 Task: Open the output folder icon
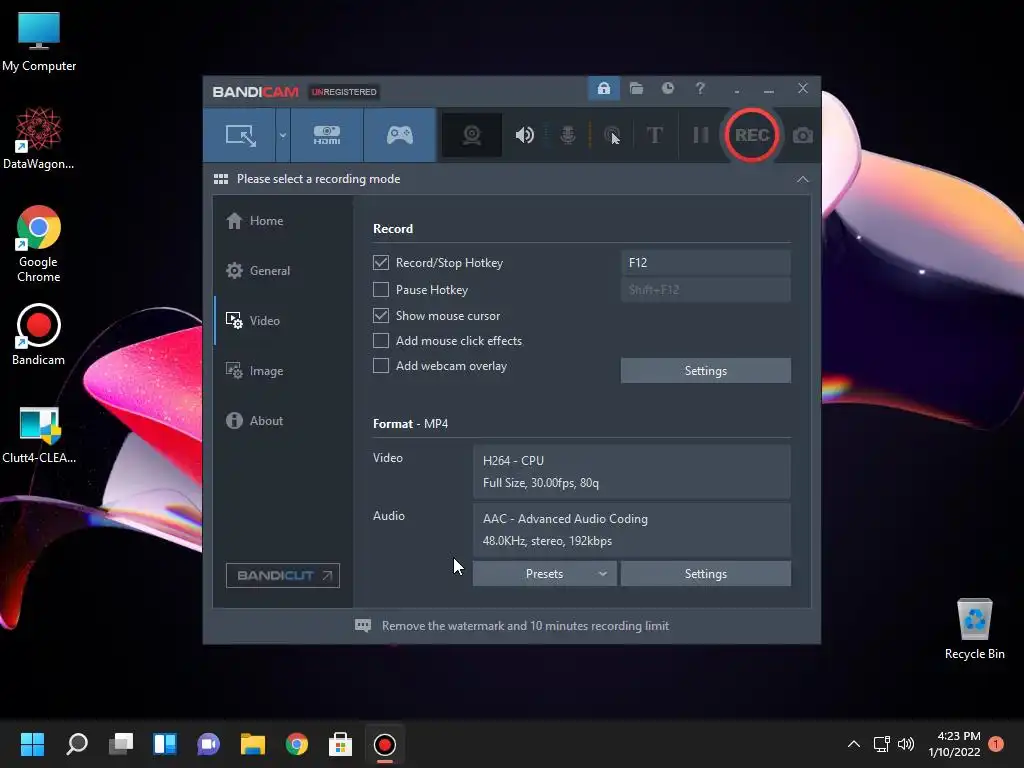click(636, 88)
